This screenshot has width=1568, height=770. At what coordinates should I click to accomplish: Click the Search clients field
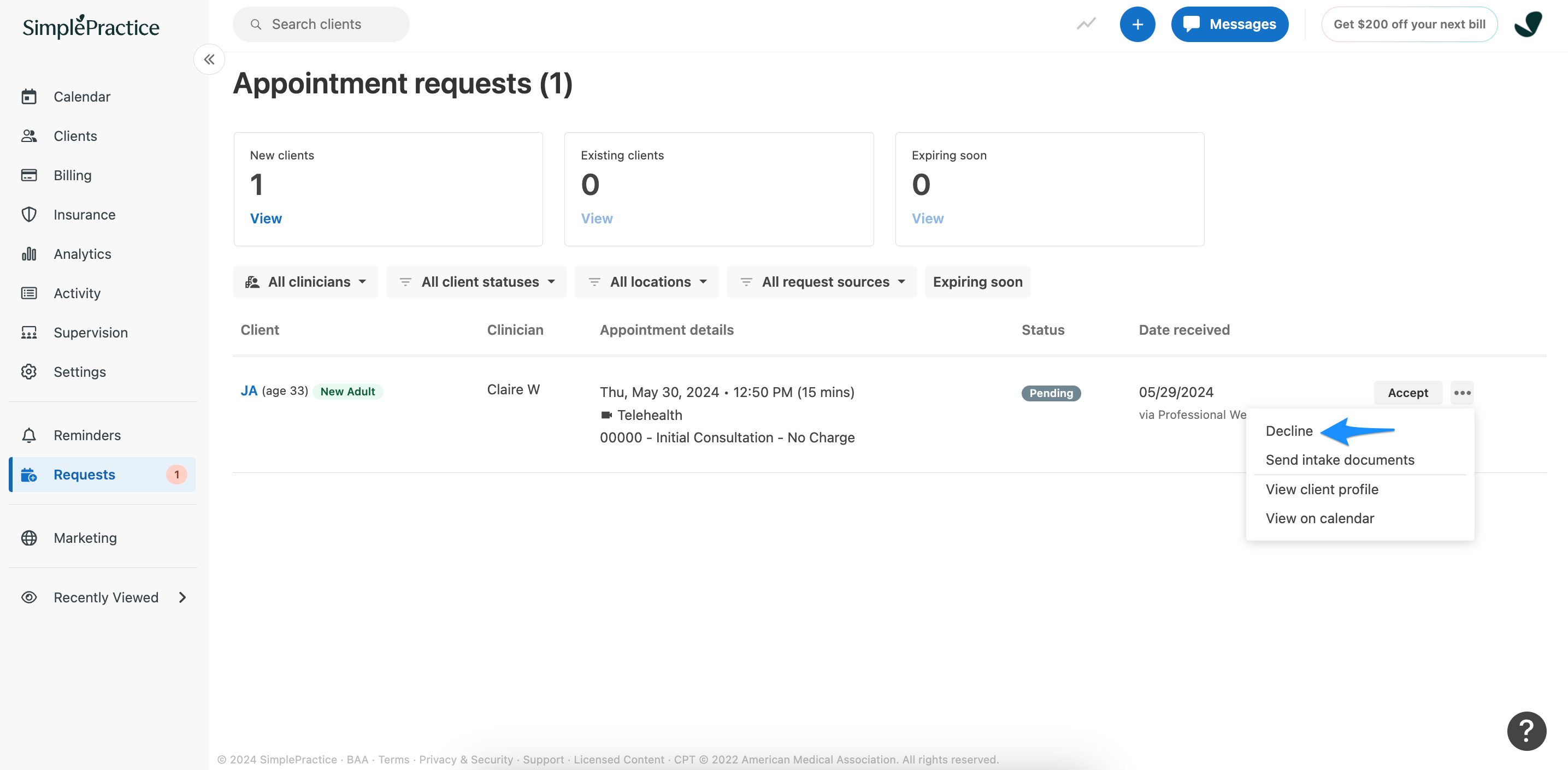pos(321,25)
